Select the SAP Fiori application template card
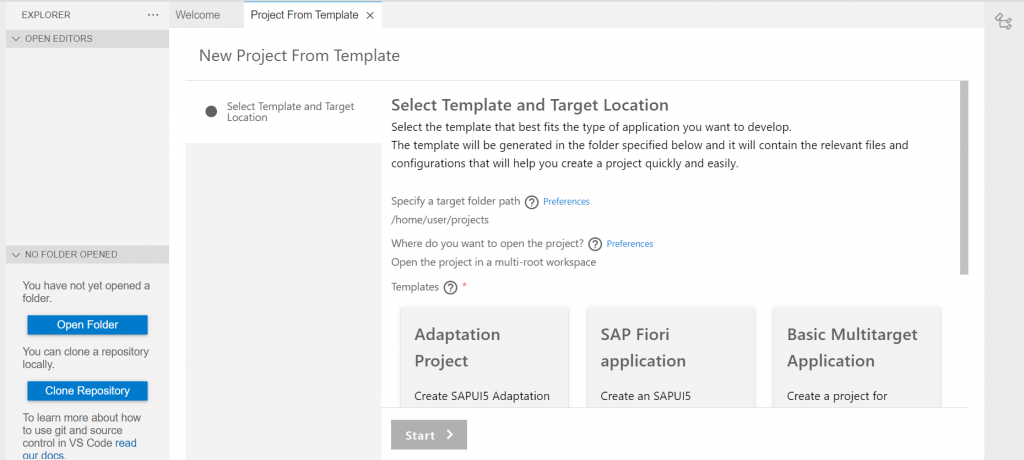 tap(671, 357)
